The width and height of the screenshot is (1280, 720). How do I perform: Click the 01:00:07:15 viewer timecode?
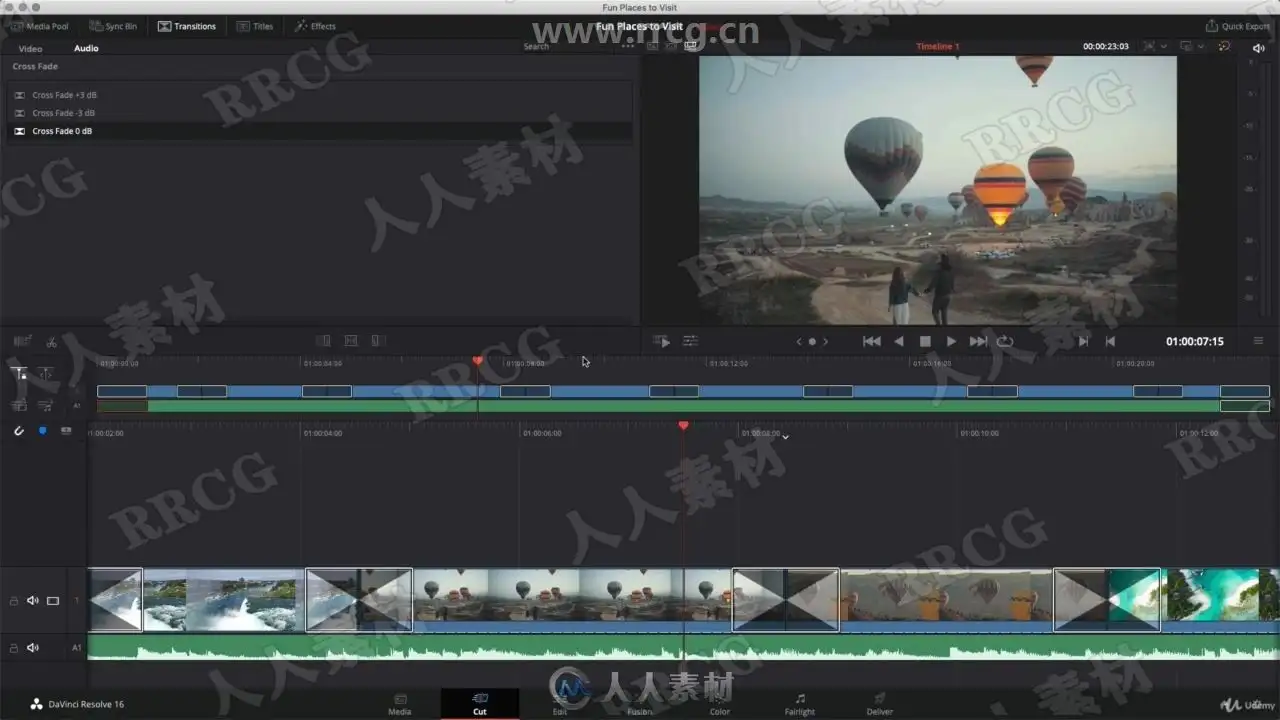[x=1194, y=341]
